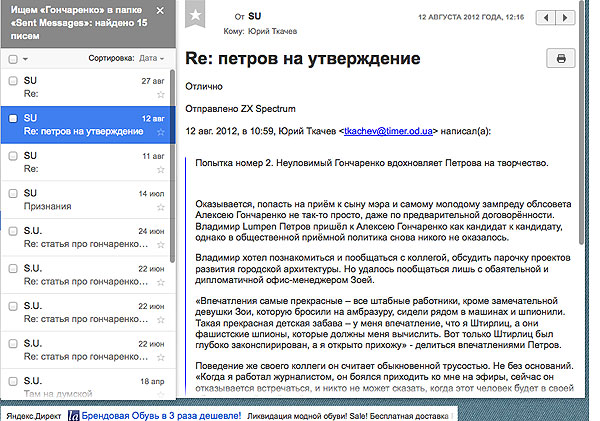Image resolution: width=600 pixels, height=421 pixels.
Task: Open the select-all dropdown arrow
Action: [26, 59]
